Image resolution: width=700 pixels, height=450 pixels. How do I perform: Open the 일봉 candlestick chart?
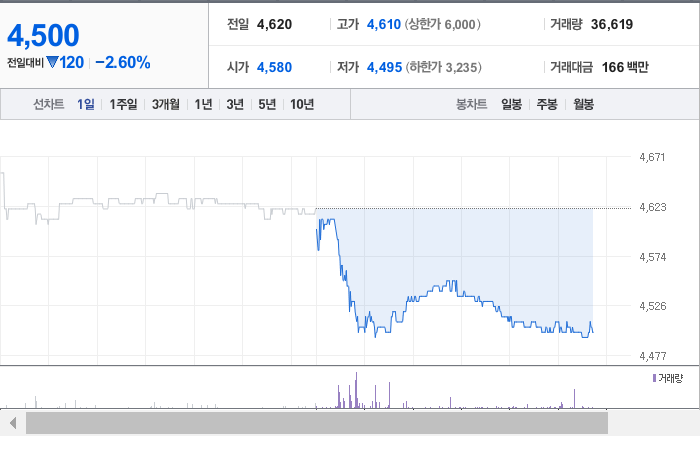tap(511, 104)
